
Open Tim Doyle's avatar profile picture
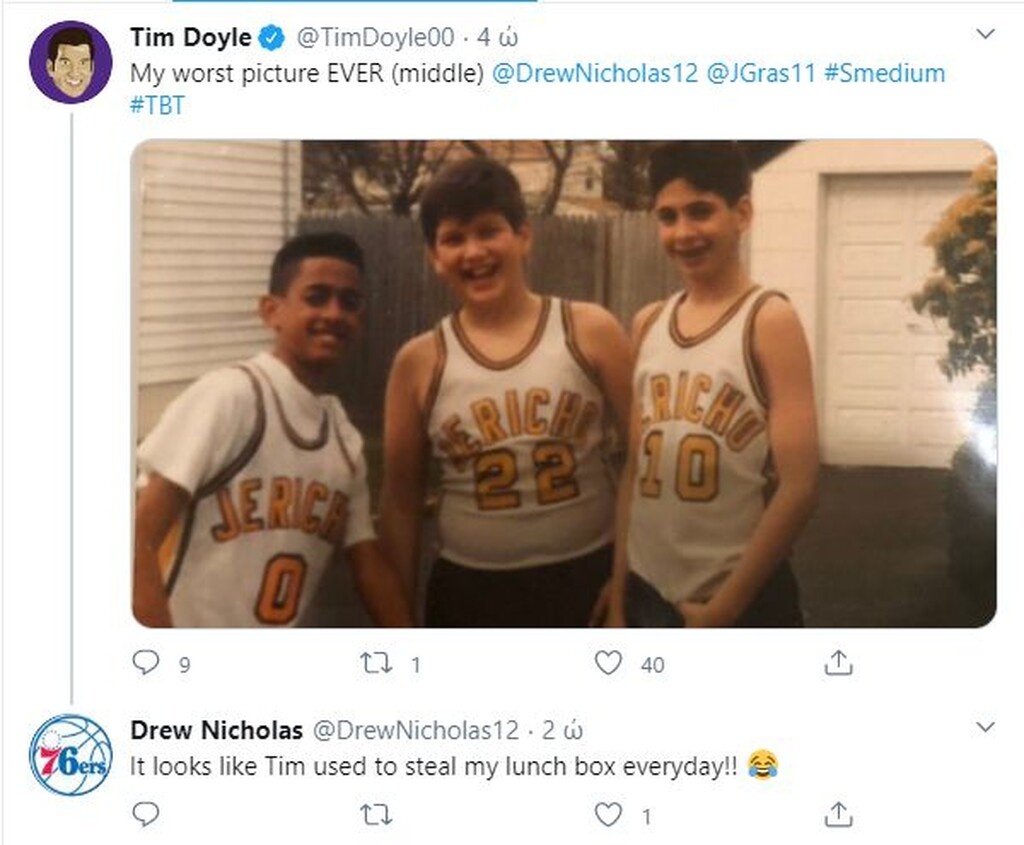click(70, 62)
